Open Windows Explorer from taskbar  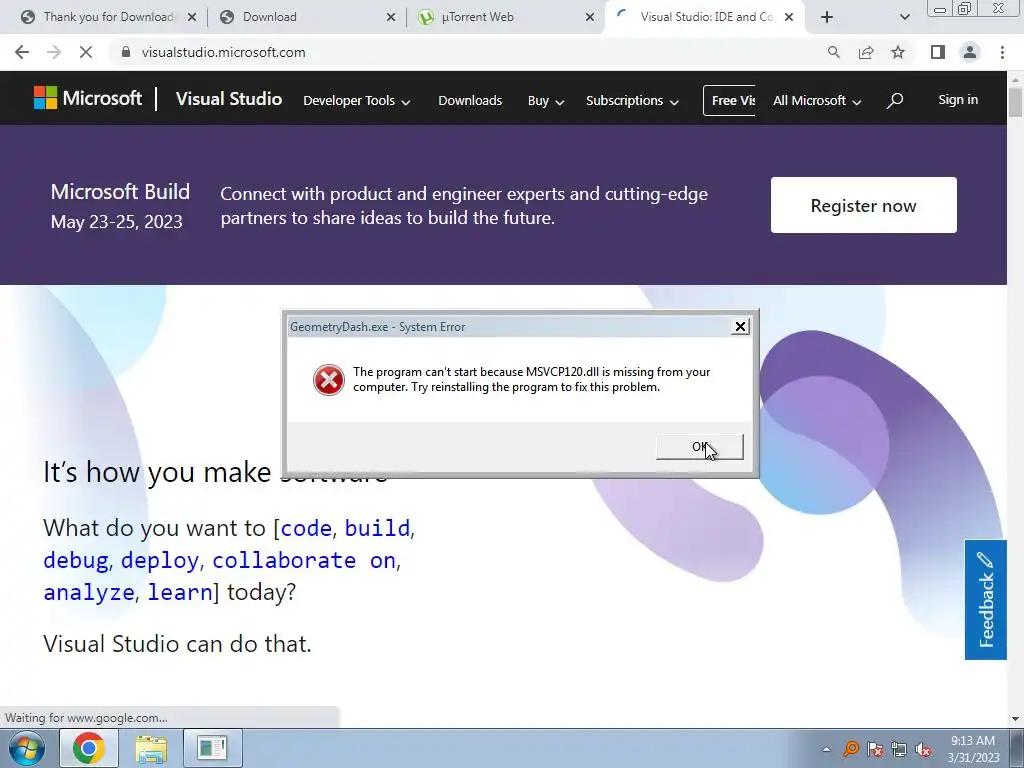(151, 748)
